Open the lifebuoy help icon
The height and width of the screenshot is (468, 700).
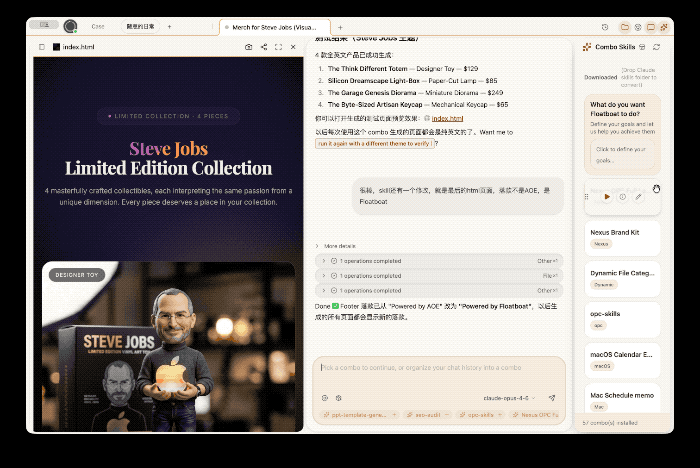[x=638, y=27]
